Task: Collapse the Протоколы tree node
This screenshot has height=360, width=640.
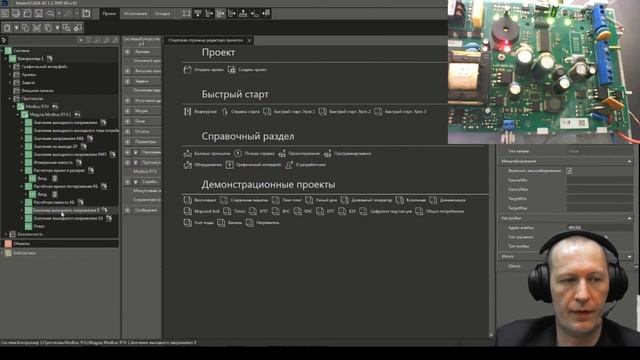Action: click(x=10, y=99)
